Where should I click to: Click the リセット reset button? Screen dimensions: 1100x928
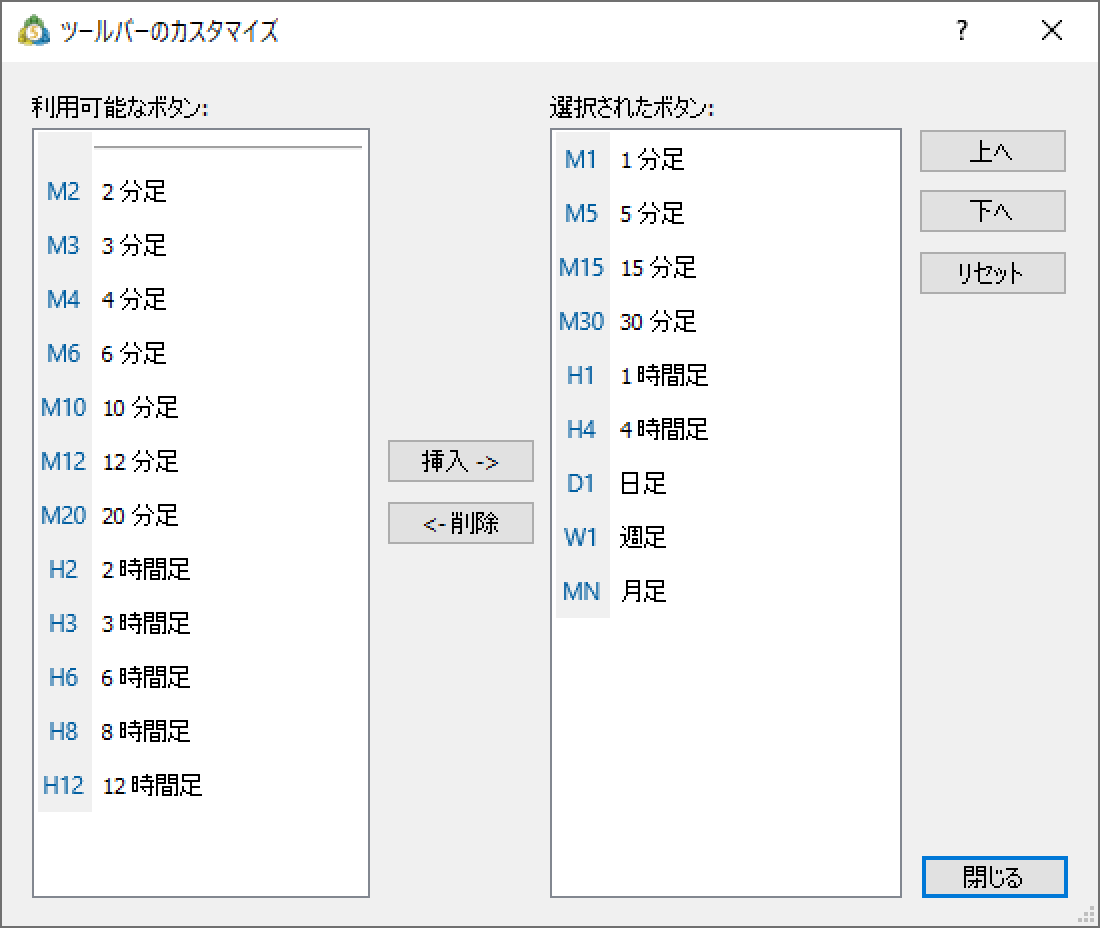[x=993, y=273]
